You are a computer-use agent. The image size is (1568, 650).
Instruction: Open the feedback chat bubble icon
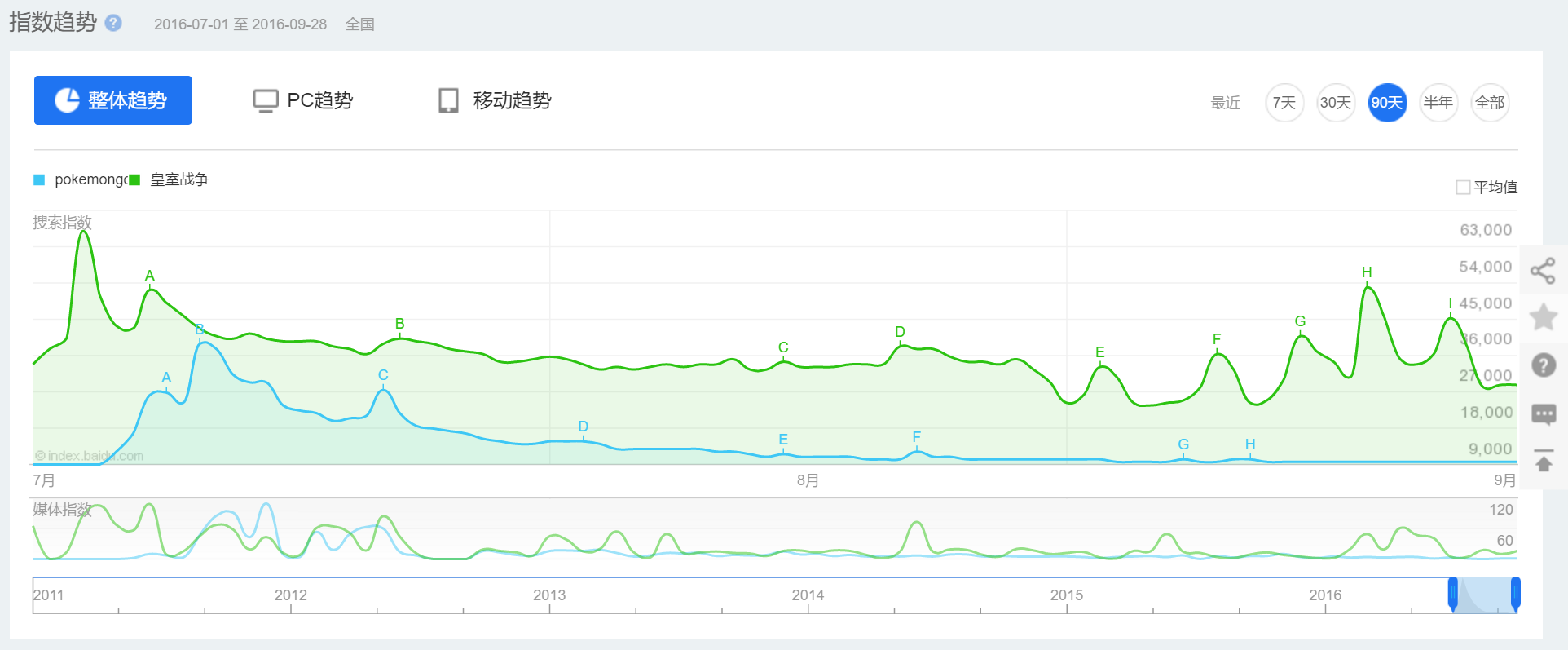(x=1544, y=414)
